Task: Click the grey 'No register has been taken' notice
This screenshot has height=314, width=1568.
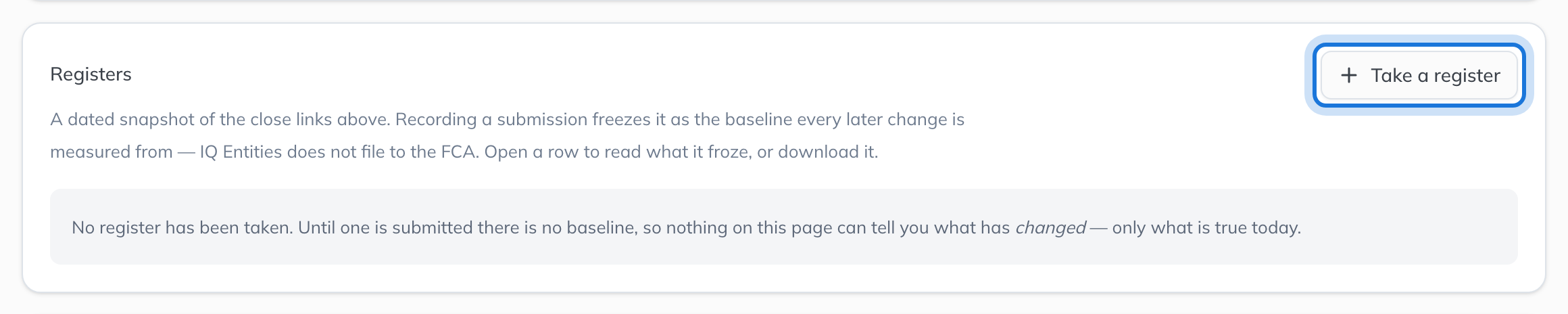Action: coord(783,227)
